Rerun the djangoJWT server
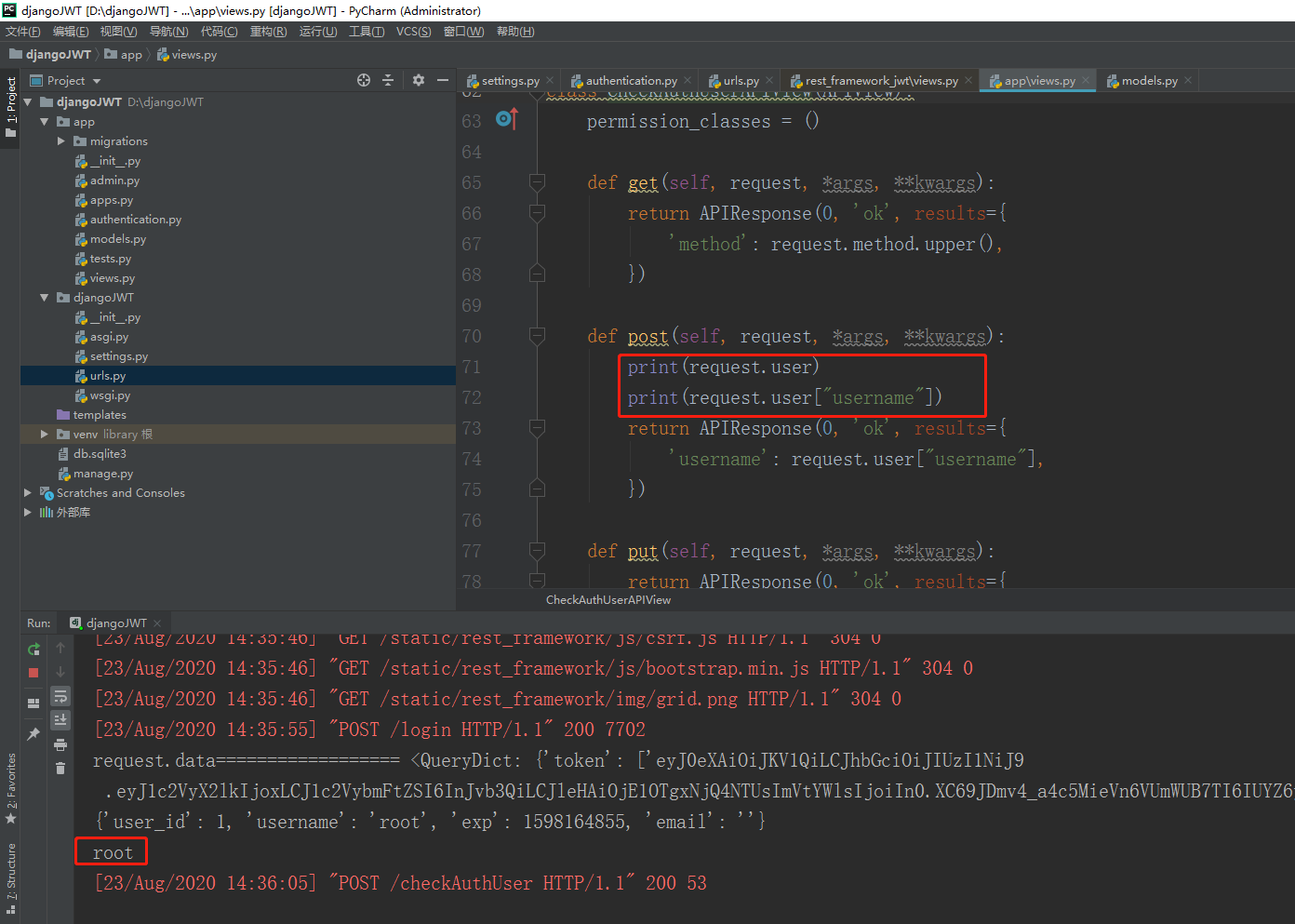 click(x=33, y=649)
